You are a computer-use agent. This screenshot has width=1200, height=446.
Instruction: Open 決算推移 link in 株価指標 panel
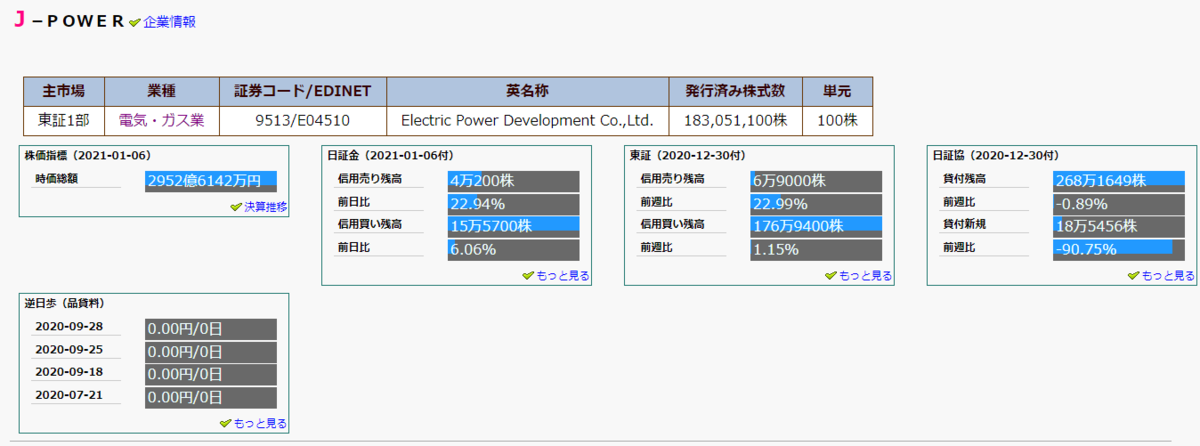265,206
